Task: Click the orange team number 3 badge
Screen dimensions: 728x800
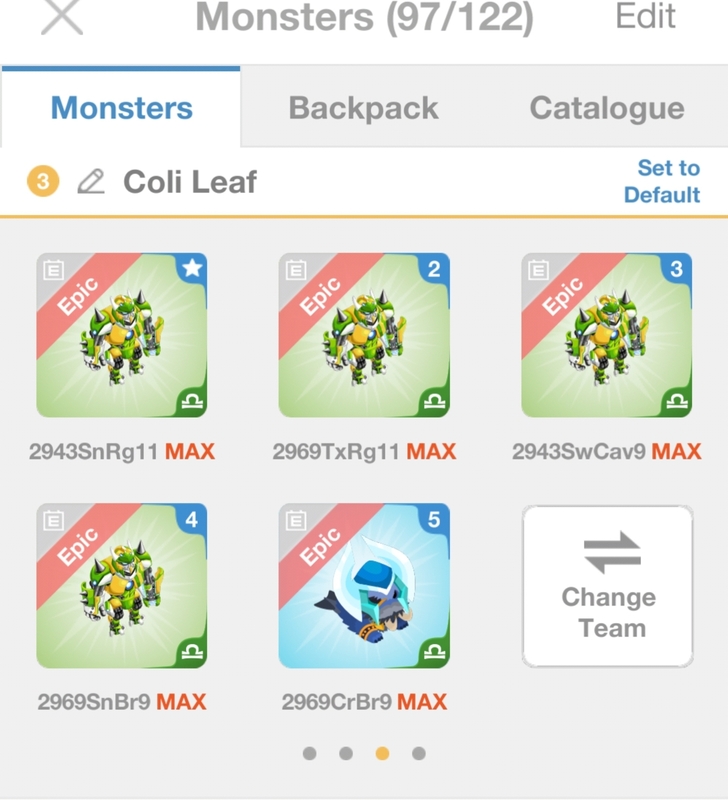Action: coord(44,182)
